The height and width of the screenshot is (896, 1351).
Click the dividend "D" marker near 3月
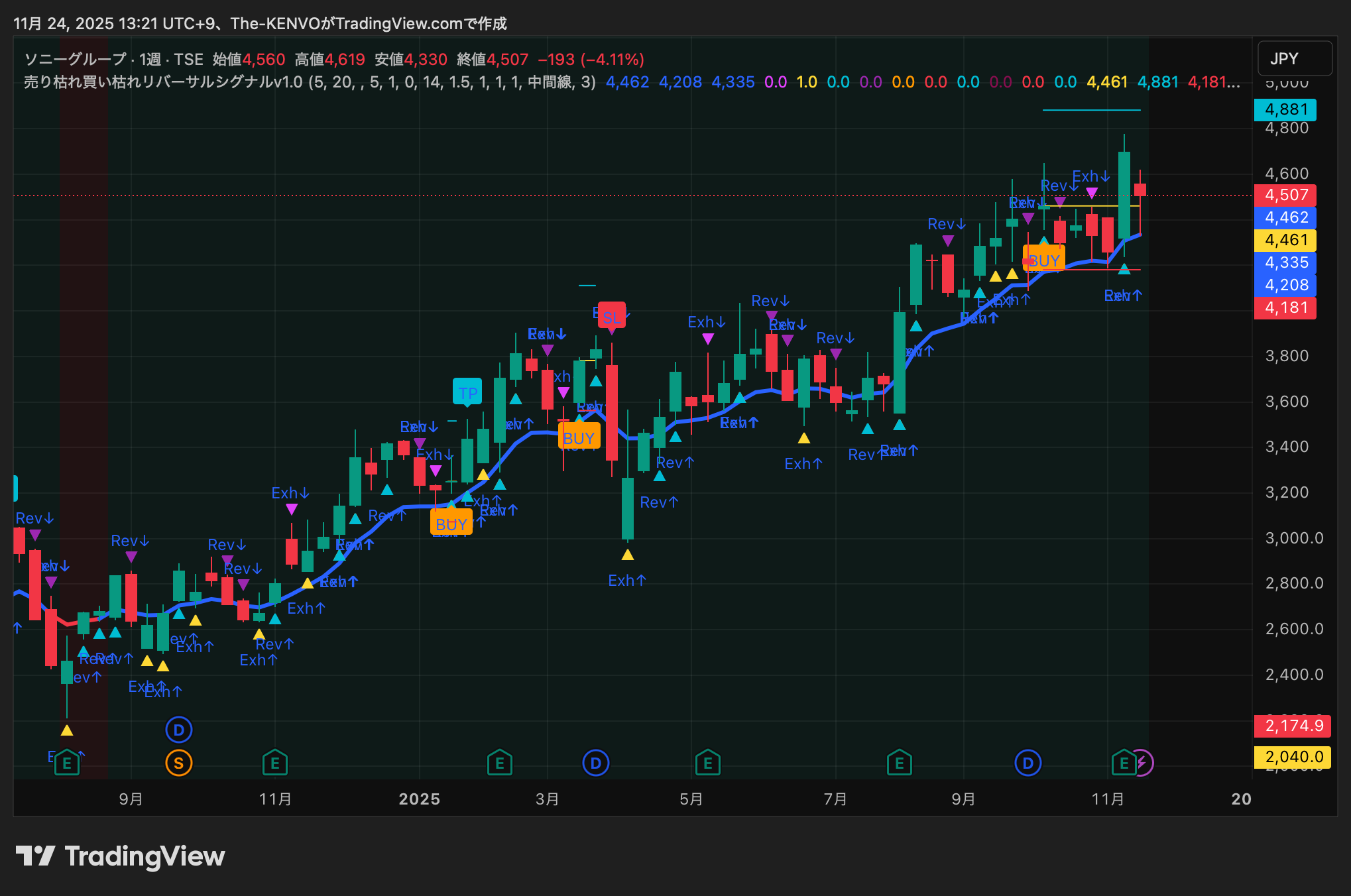click(595, 763)
